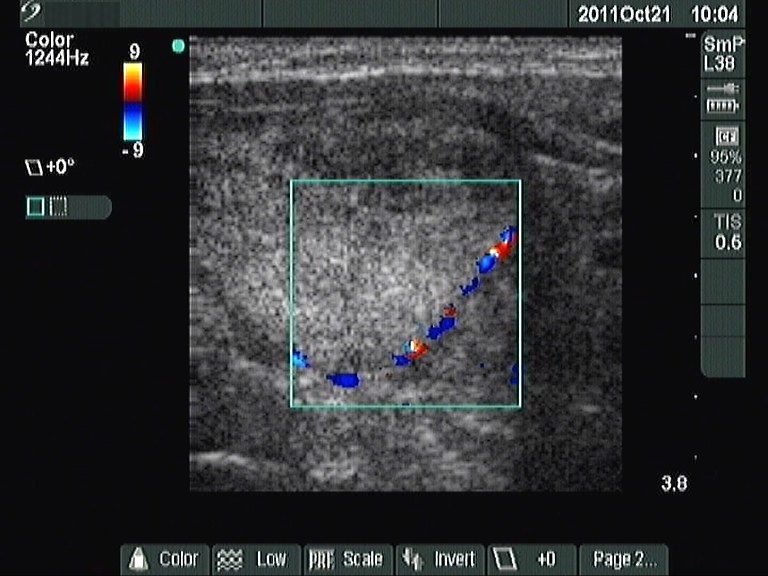
Task: Click the flow sensitivity wave icon
Action: pyautogui.click(x=231, y=559)
